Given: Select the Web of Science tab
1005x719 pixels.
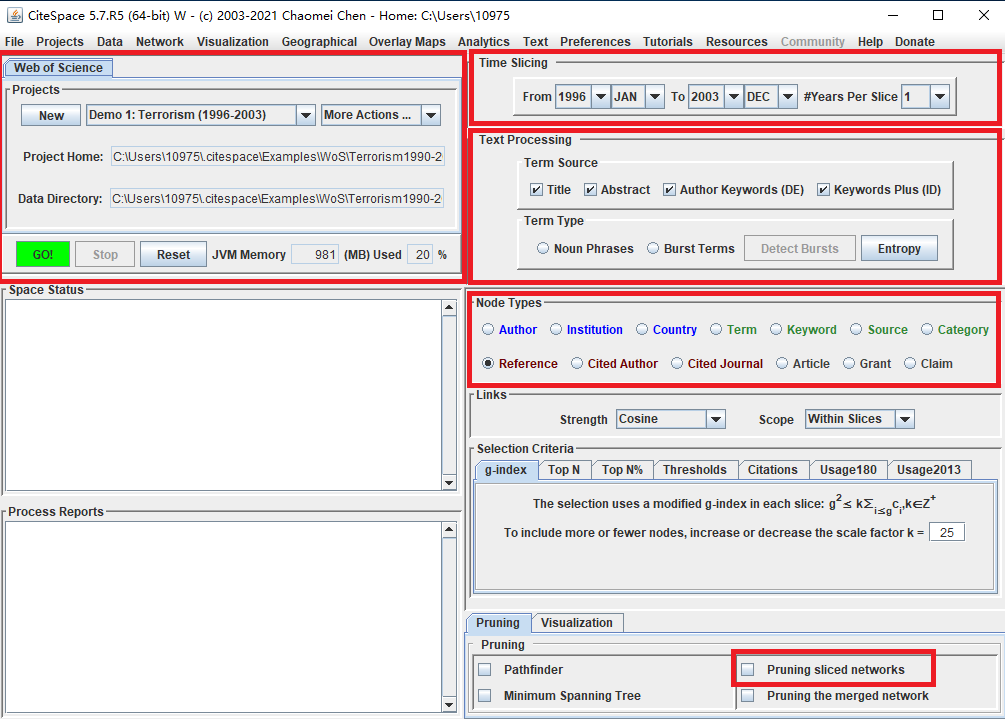Looking at the screenshot, I should point(58,68).
